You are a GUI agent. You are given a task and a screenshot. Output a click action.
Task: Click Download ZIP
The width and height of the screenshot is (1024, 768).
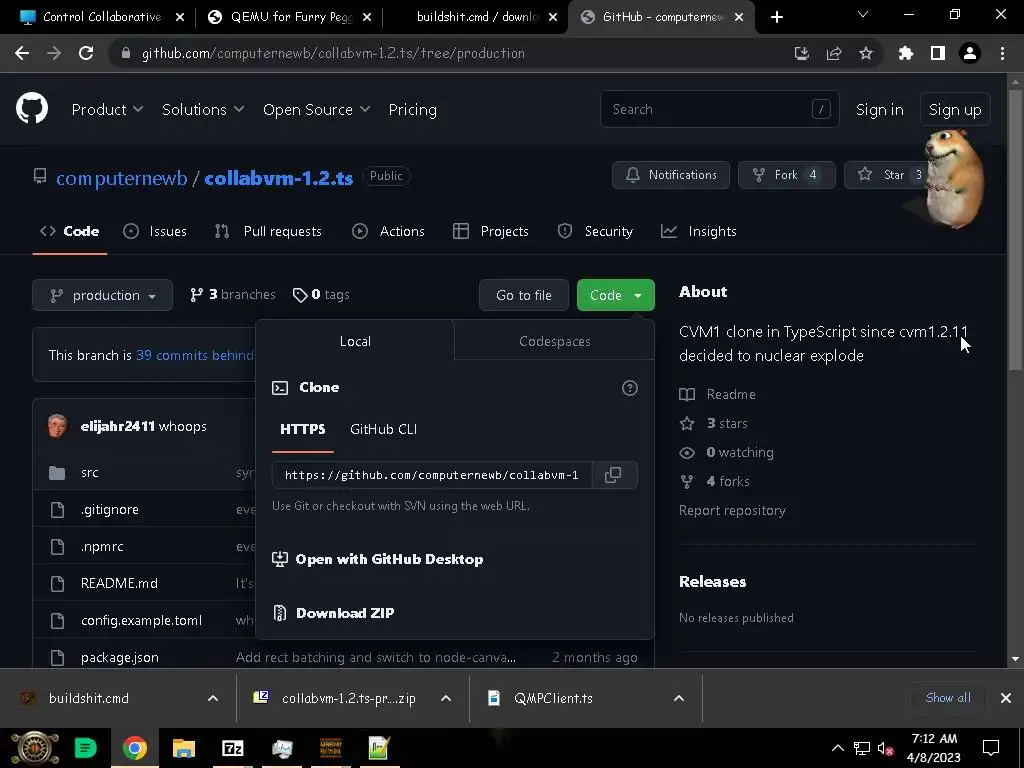point(334,613)
